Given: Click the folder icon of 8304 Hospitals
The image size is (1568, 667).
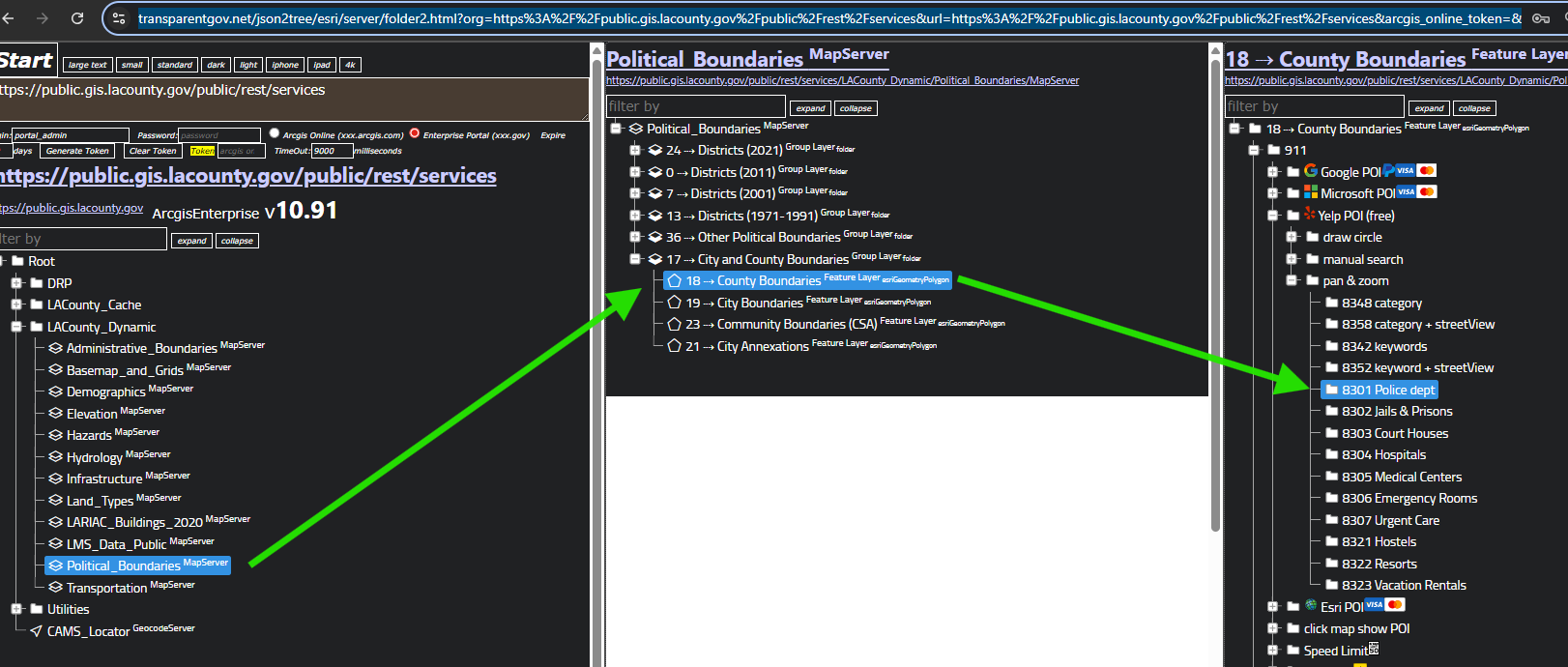Looking at the screenshot, I should pyautogui.click(x=1331, y=454).
